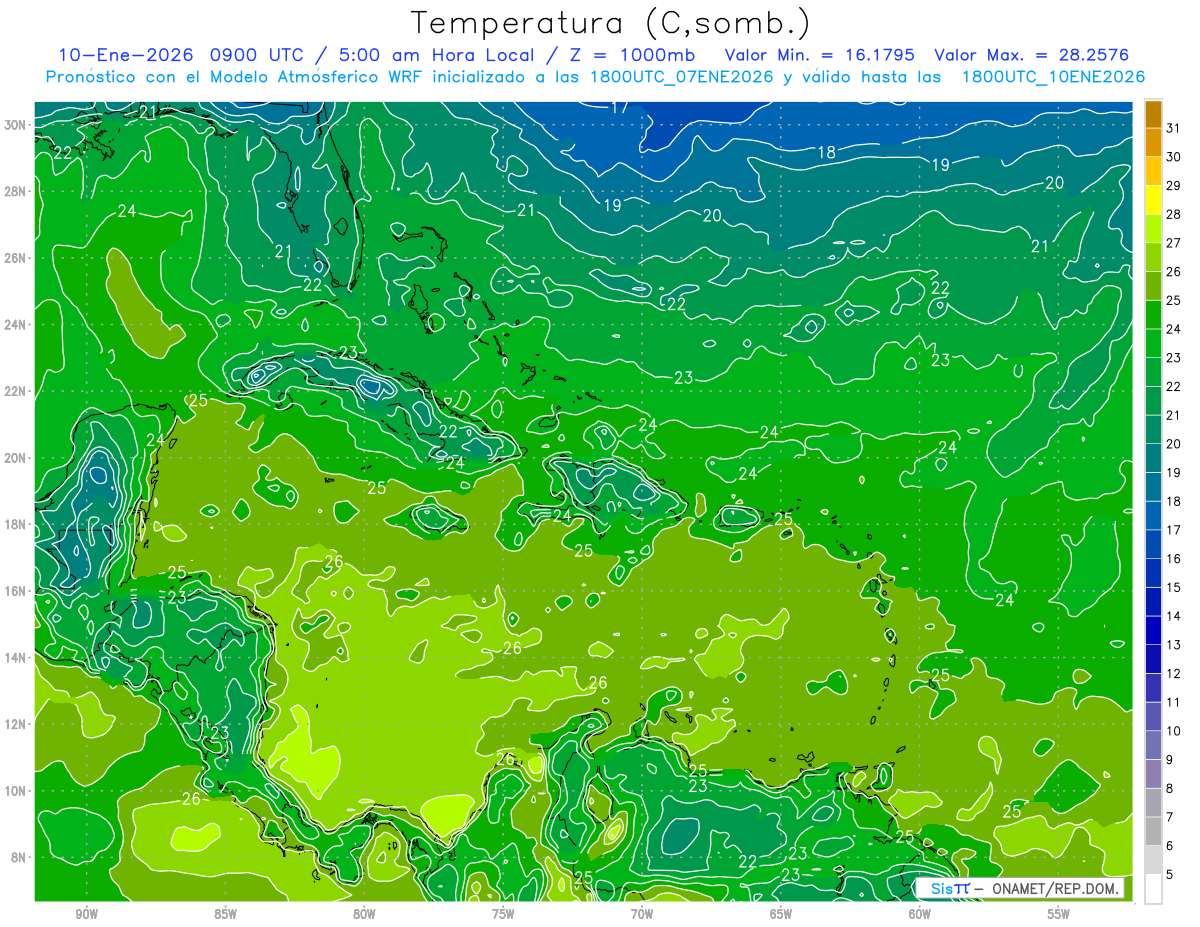This screenshot has height=927, width=1200.
Task: Click the 28N latitude axis label
Action: coord(17,191)
